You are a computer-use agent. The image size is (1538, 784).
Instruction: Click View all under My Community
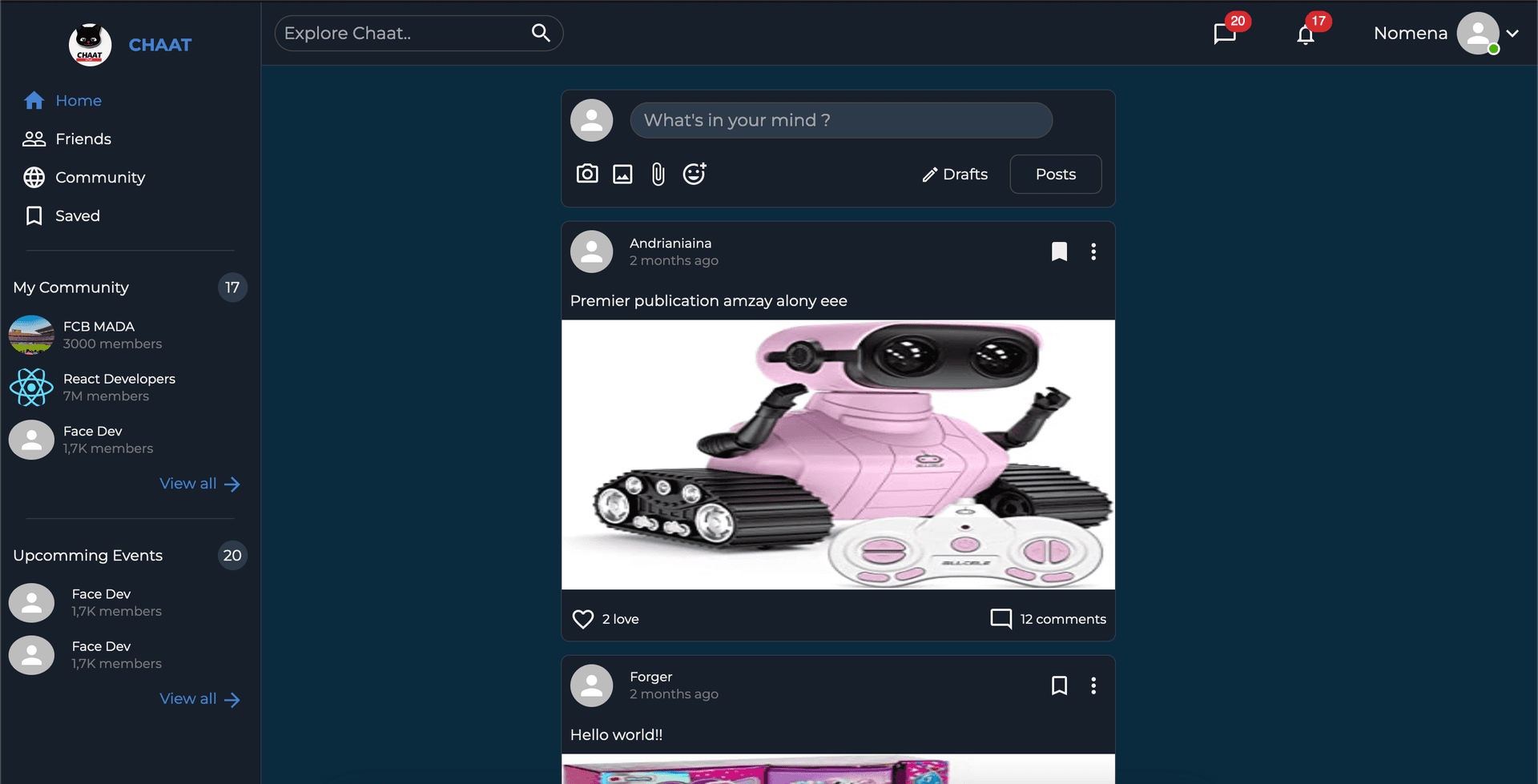(200, 484)
